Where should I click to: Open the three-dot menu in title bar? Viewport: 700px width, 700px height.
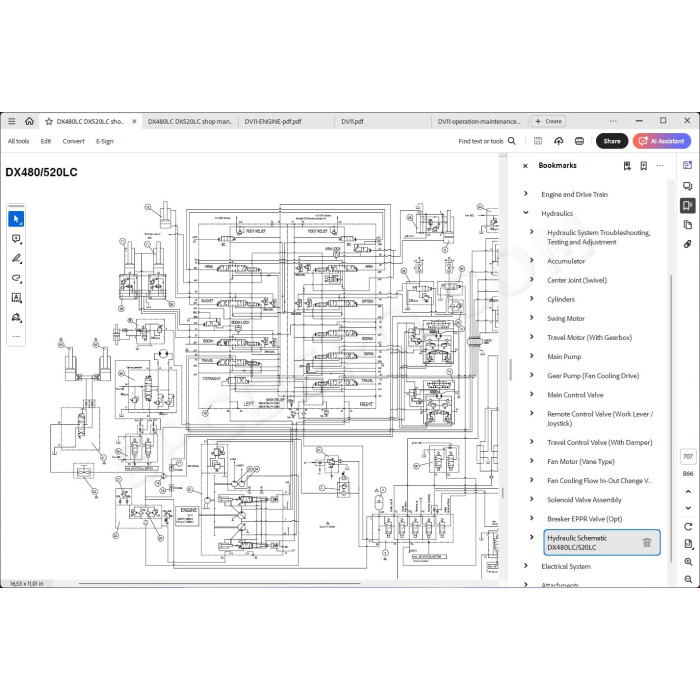click(613, 121)
